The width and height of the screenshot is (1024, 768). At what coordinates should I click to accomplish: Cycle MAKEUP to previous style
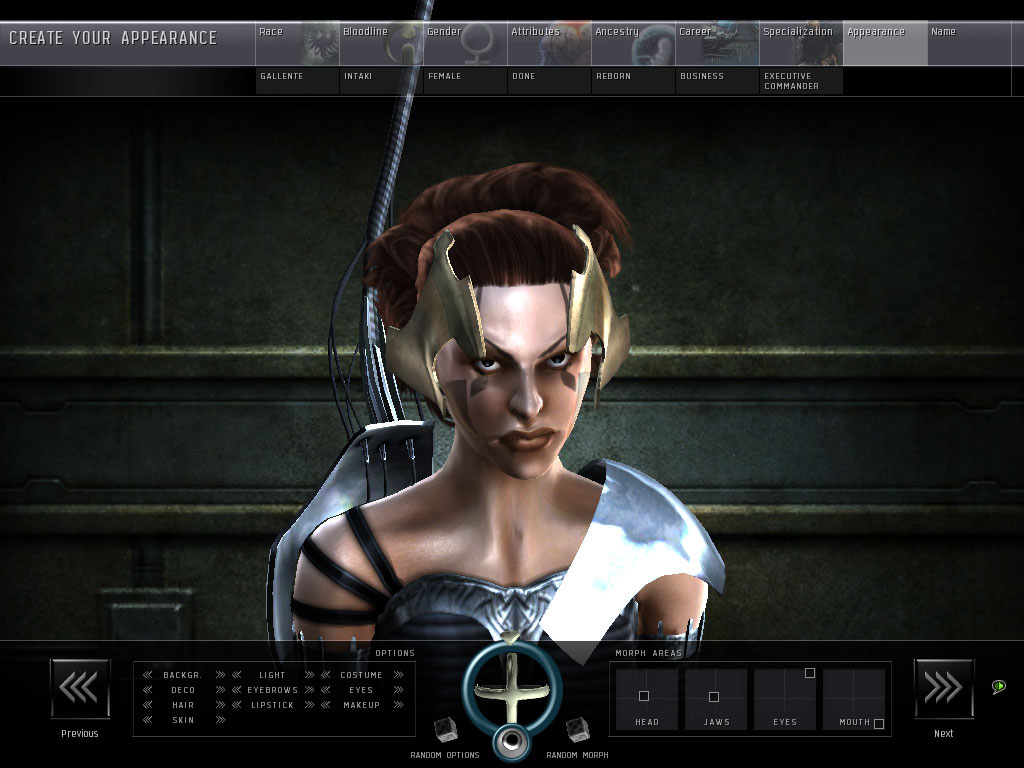(325, 705)
